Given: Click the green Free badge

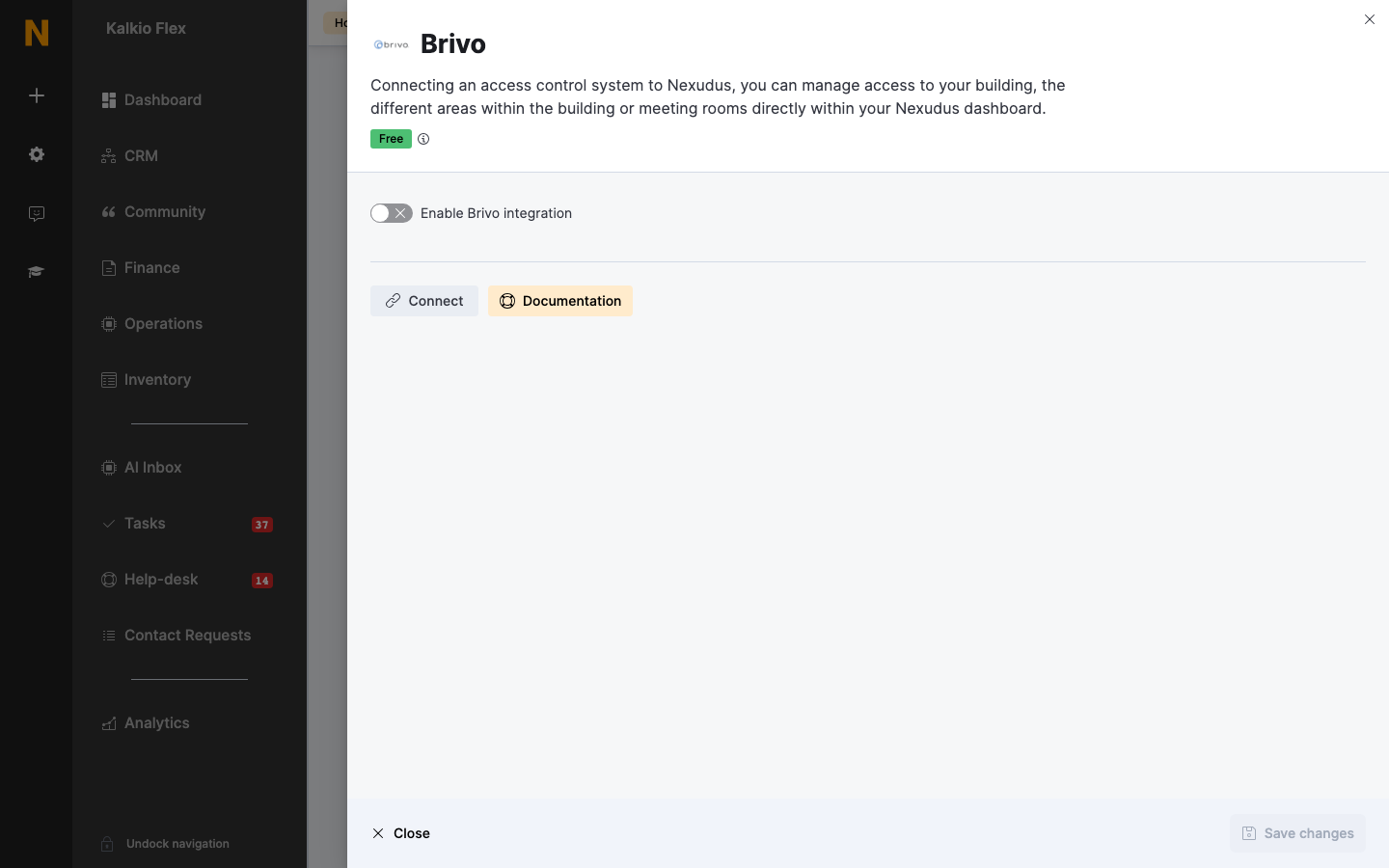Looking at the screenshot, I should [x=391, y=139].
